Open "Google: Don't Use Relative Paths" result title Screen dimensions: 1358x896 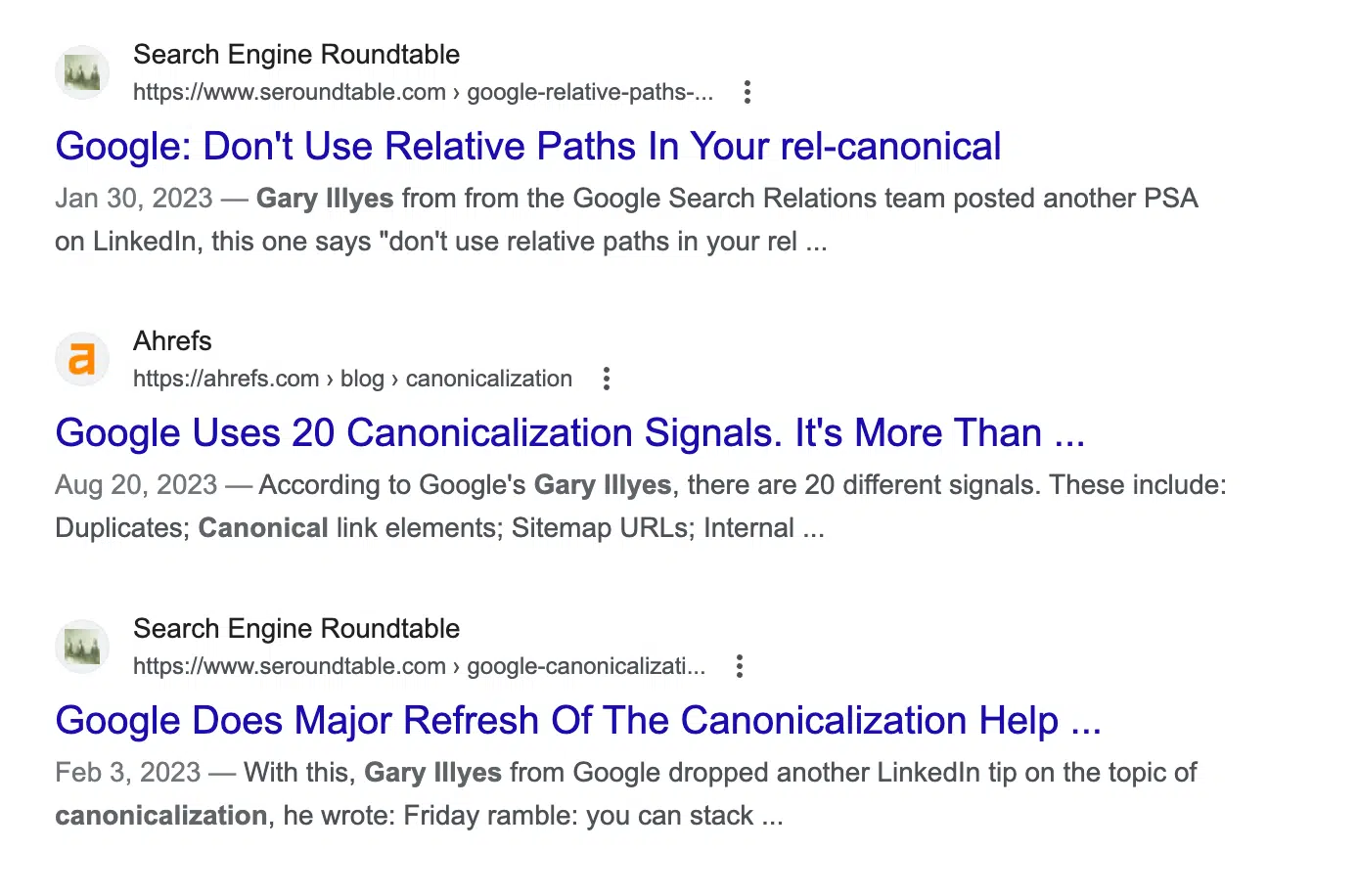click(x=528, y=147)
